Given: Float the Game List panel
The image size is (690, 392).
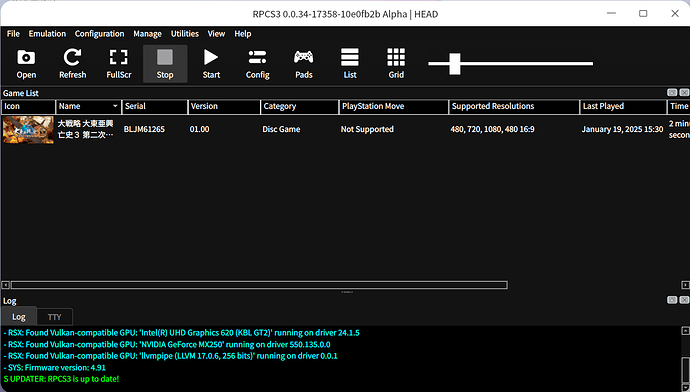Looking at the screenshot, I should coord(672,92).
